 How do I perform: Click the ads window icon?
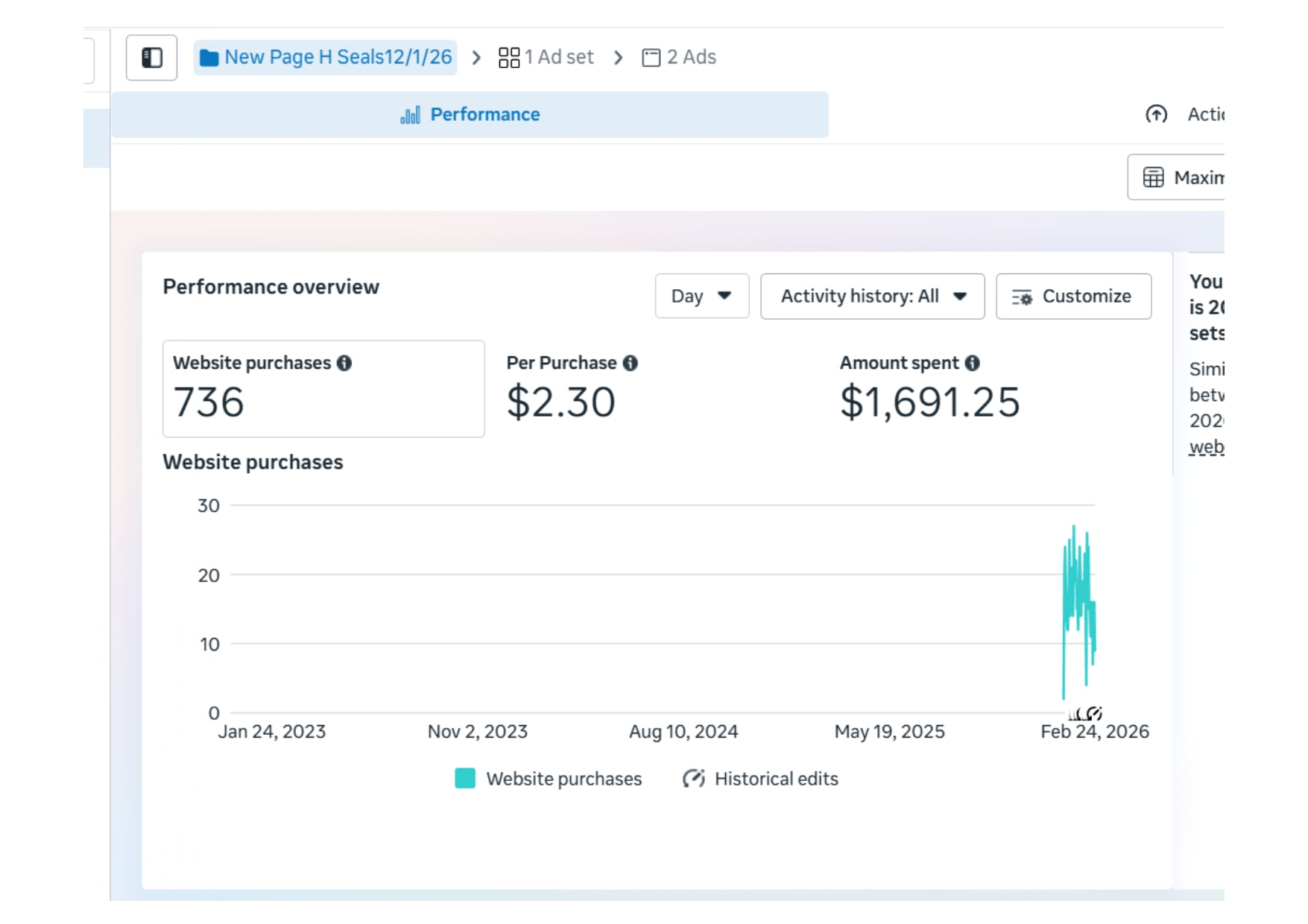click(x=651, y=57)
